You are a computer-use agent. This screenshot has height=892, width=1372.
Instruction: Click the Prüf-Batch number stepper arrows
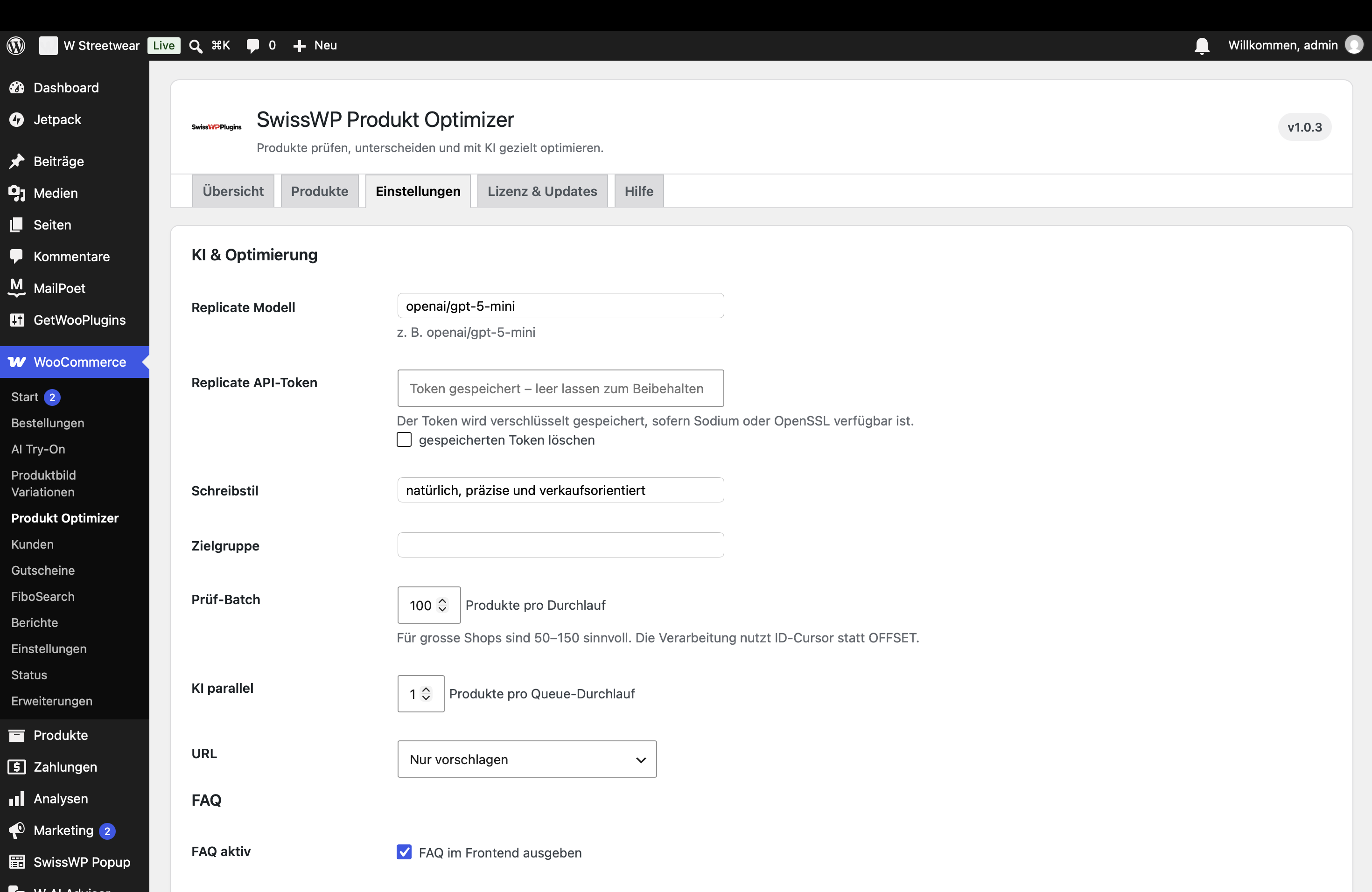pos(442,605)
